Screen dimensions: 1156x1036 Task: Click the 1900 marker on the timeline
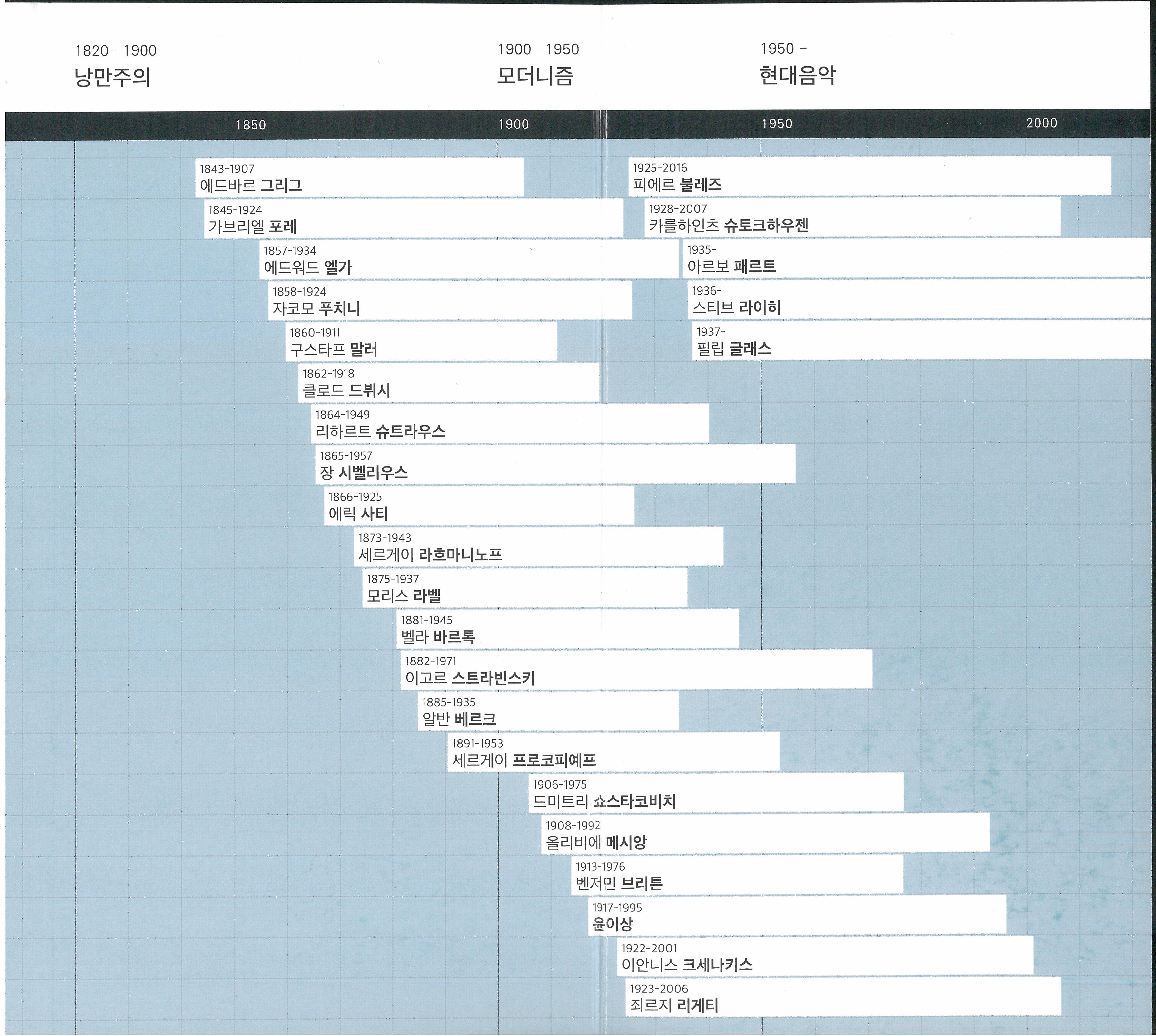514,124
